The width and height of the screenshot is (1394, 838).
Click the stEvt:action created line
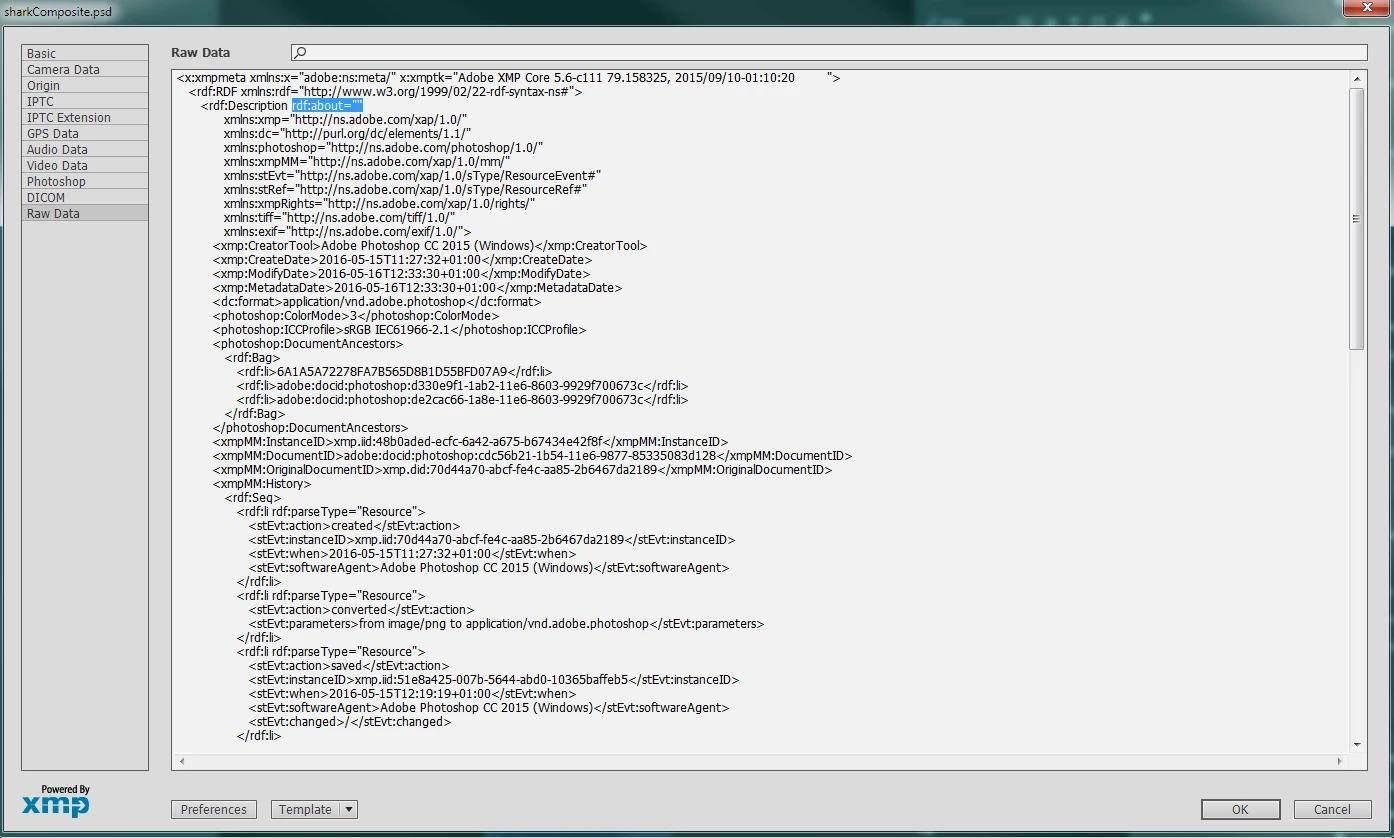click(x=355, y=525)
